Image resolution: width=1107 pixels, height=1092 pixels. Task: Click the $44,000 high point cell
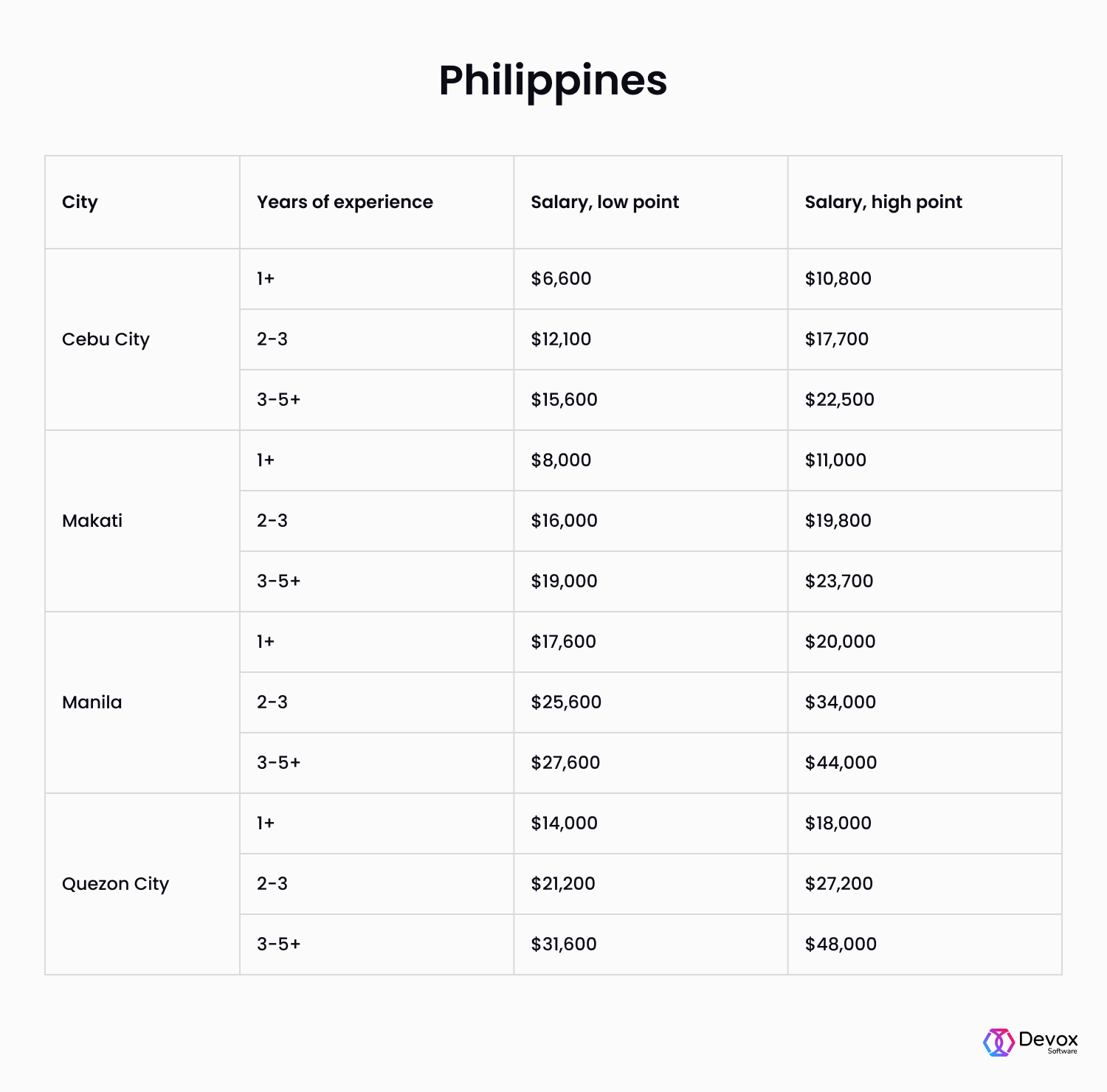pyautogui.click(x=841, y=763)
